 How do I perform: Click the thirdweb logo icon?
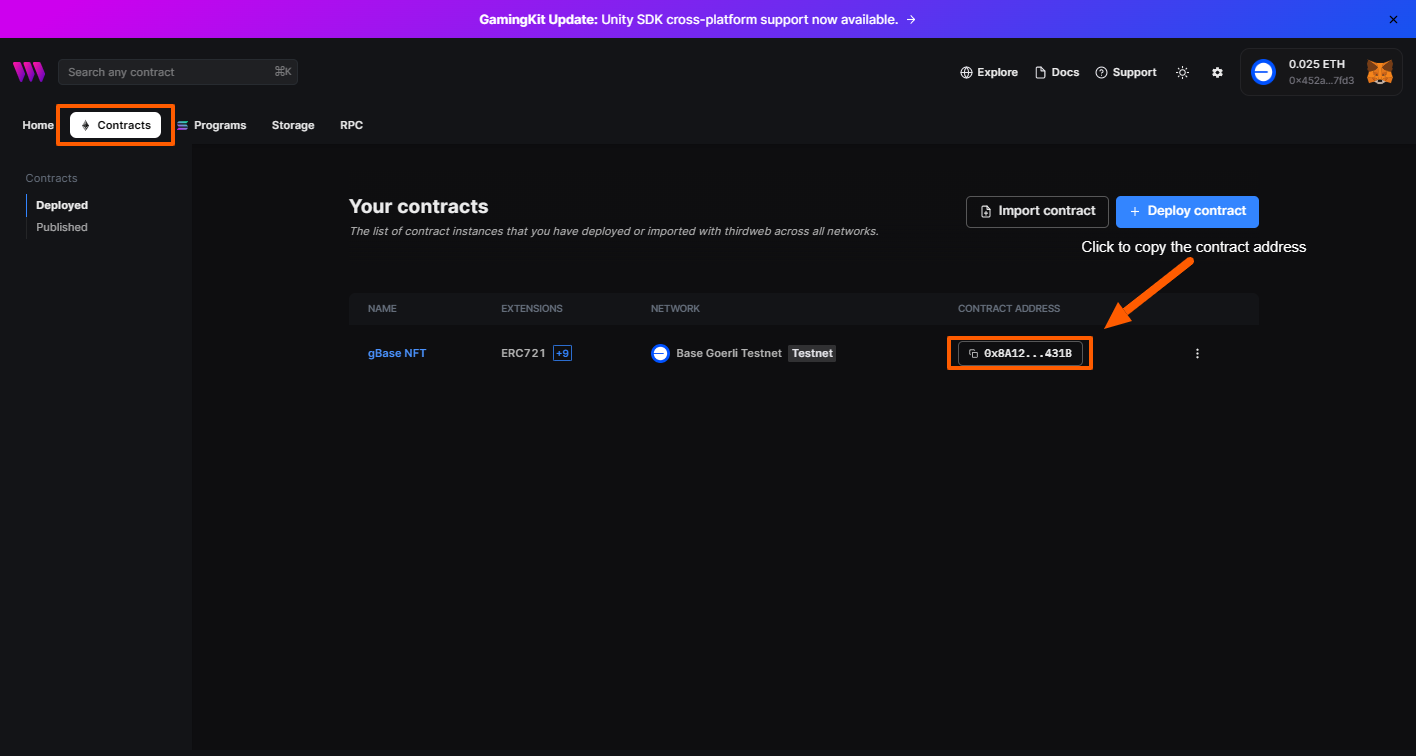(28, 72)
